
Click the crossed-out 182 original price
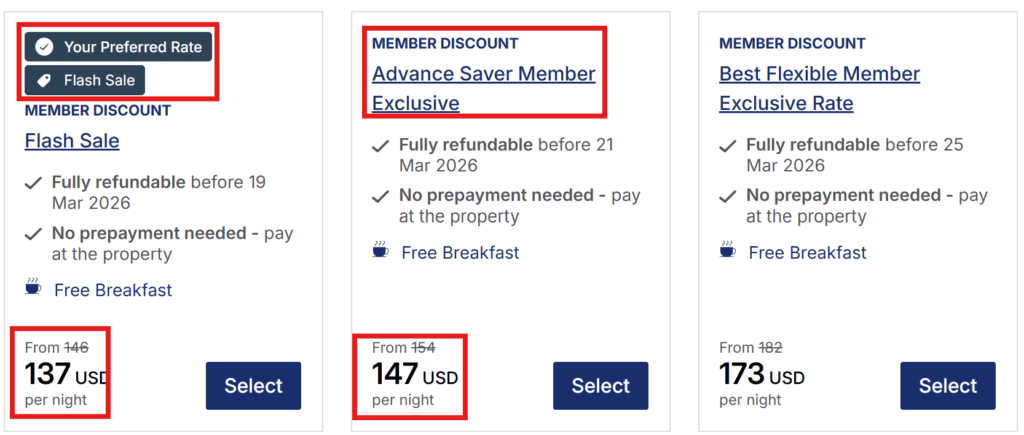770,348
